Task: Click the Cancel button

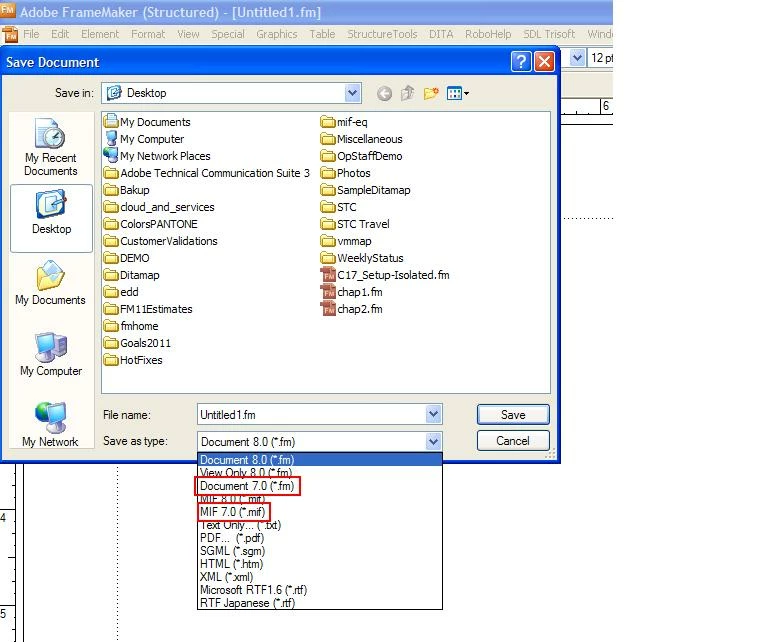Action: (x=513, y=441)
